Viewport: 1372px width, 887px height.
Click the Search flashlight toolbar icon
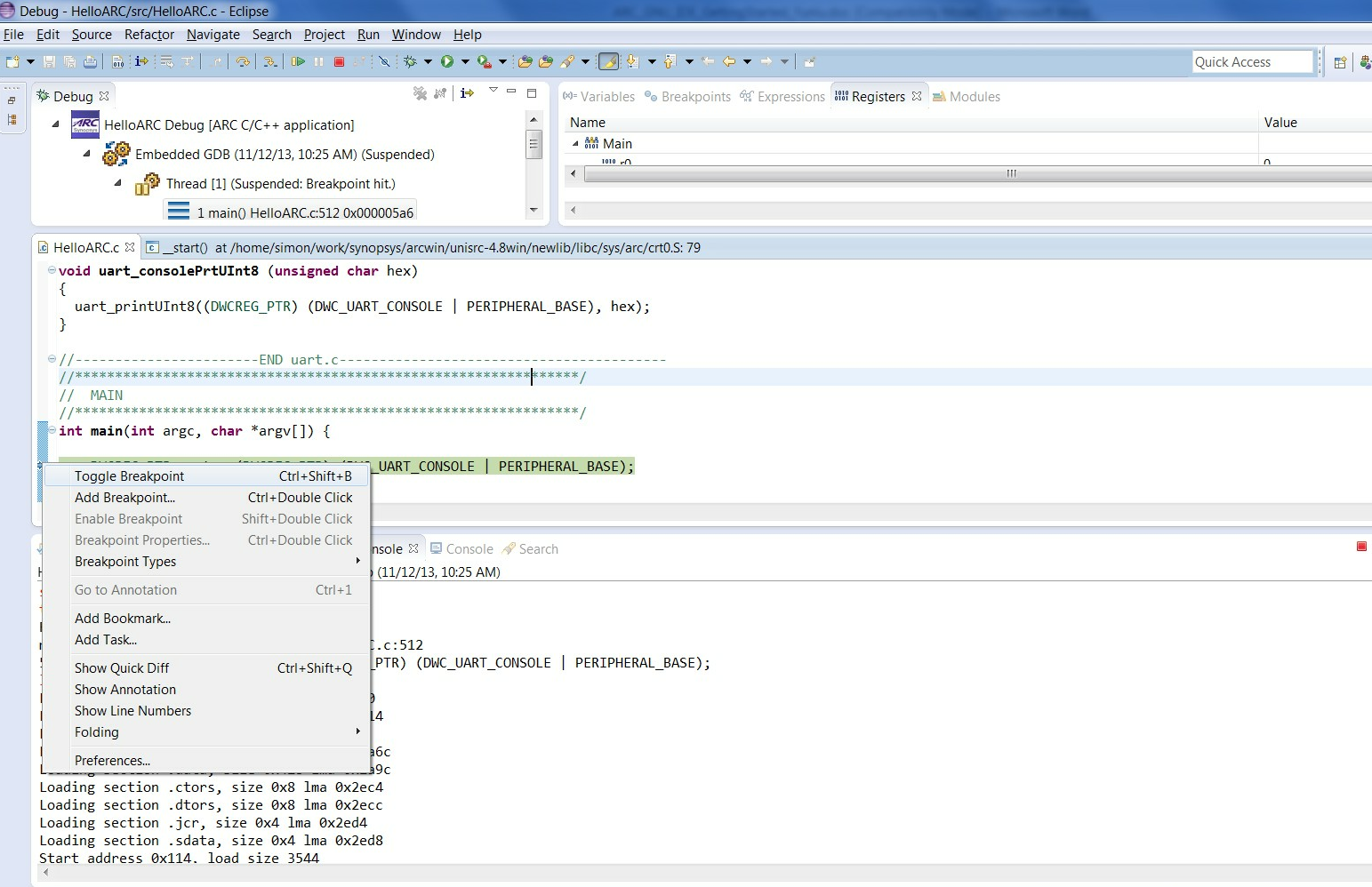[x=566, y=61]
